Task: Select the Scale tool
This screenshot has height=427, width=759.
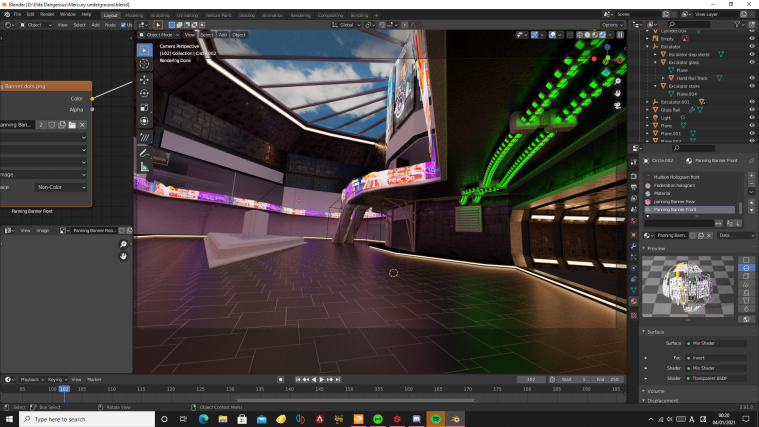Action: click(144, 107)
